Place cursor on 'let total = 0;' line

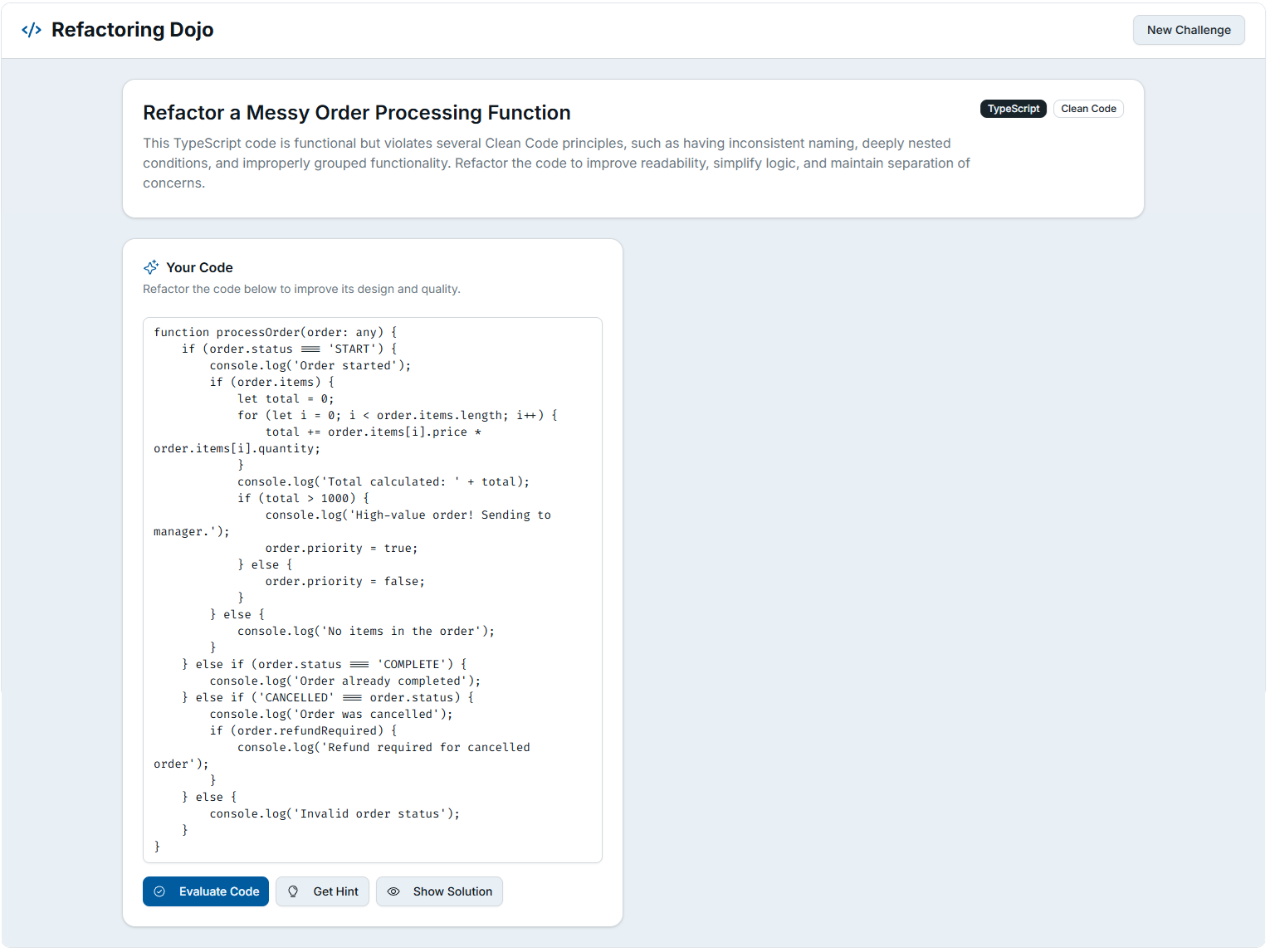(286, 398)
